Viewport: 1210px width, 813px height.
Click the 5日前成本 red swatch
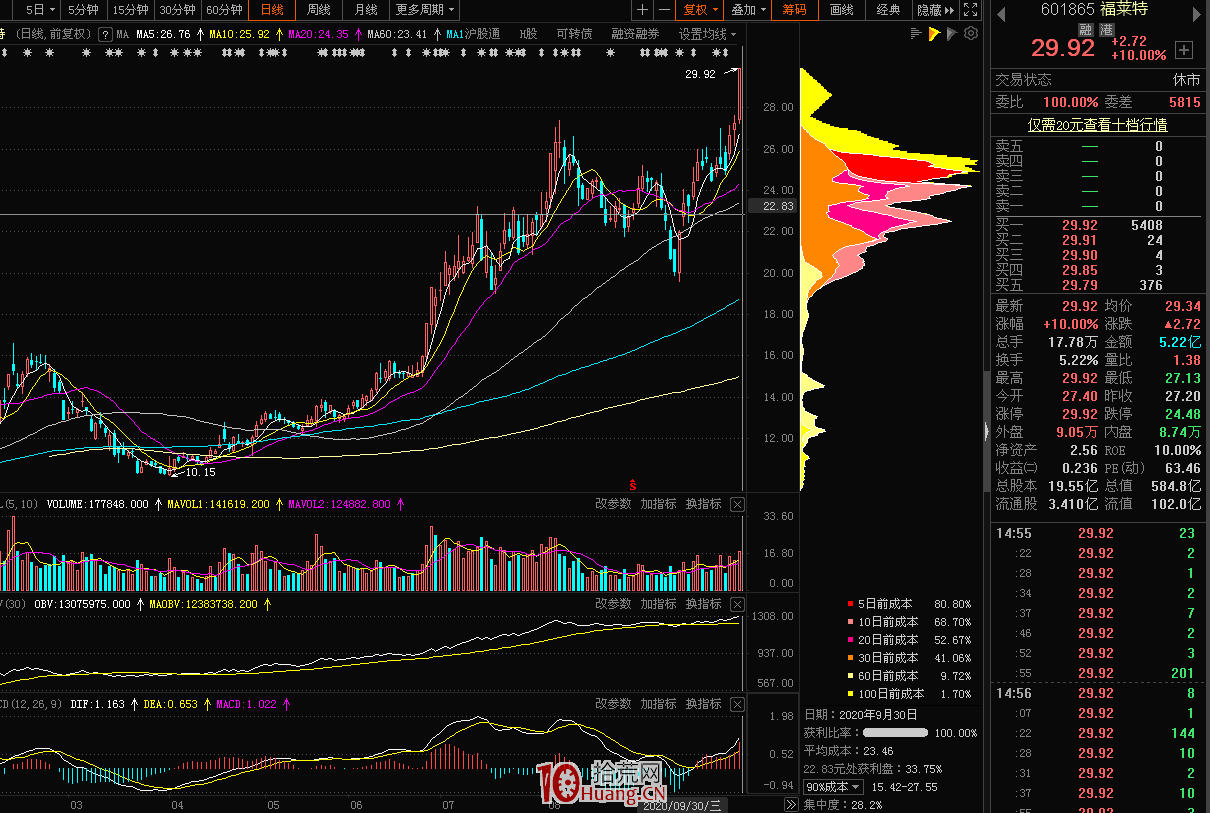851,604
